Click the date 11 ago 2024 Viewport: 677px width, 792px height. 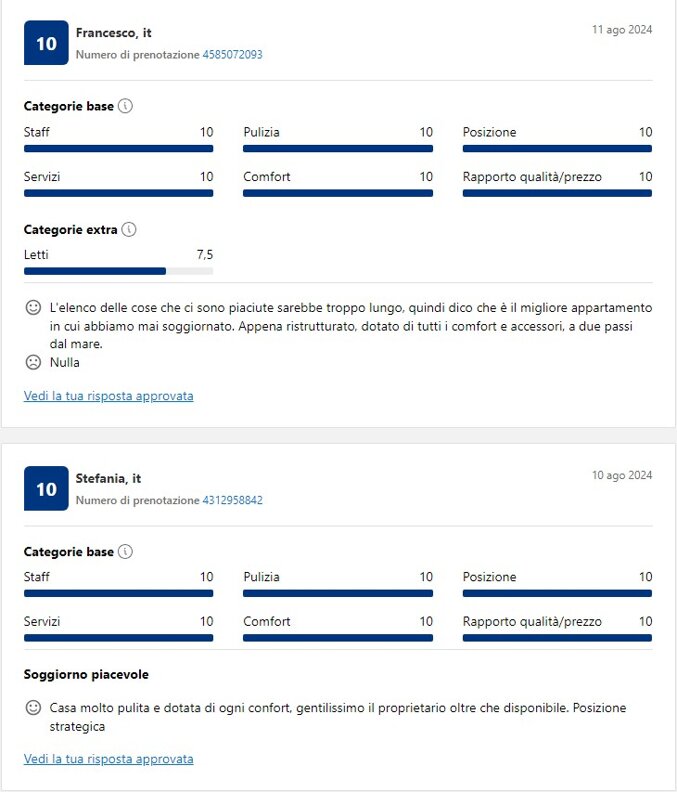tap(621, 30)
